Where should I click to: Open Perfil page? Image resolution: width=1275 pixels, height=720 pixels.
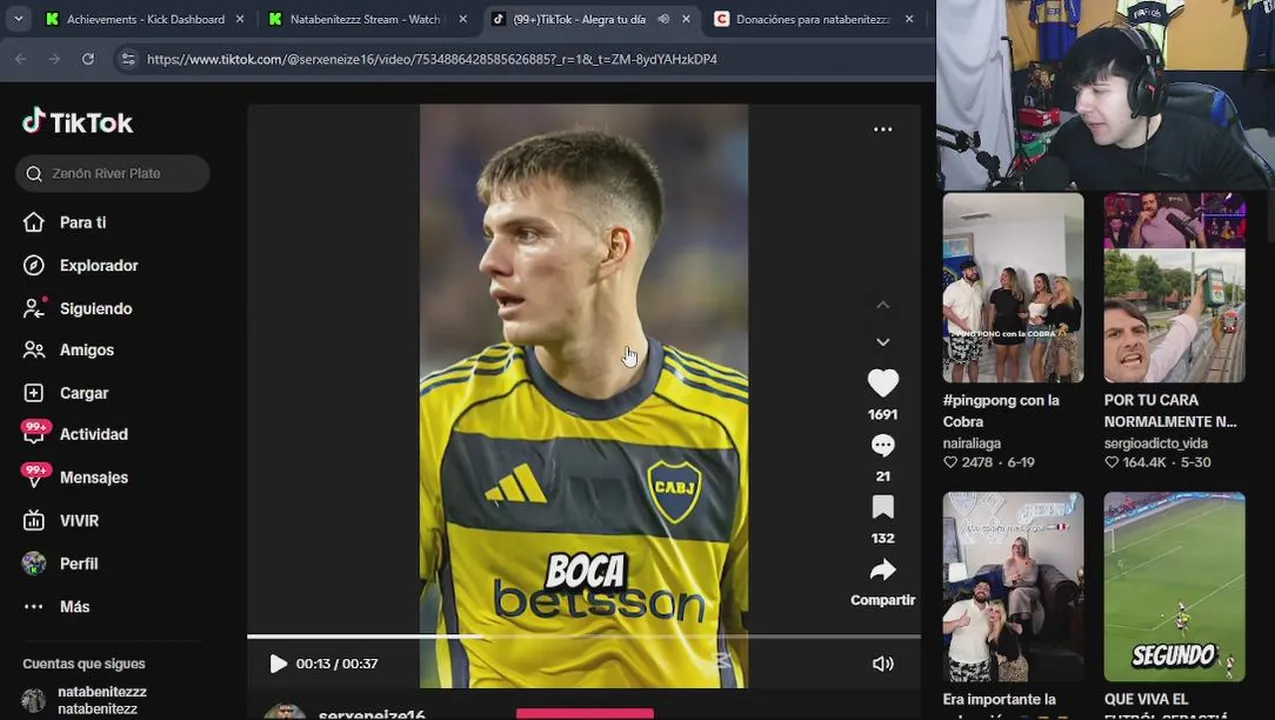click(61, 563)
